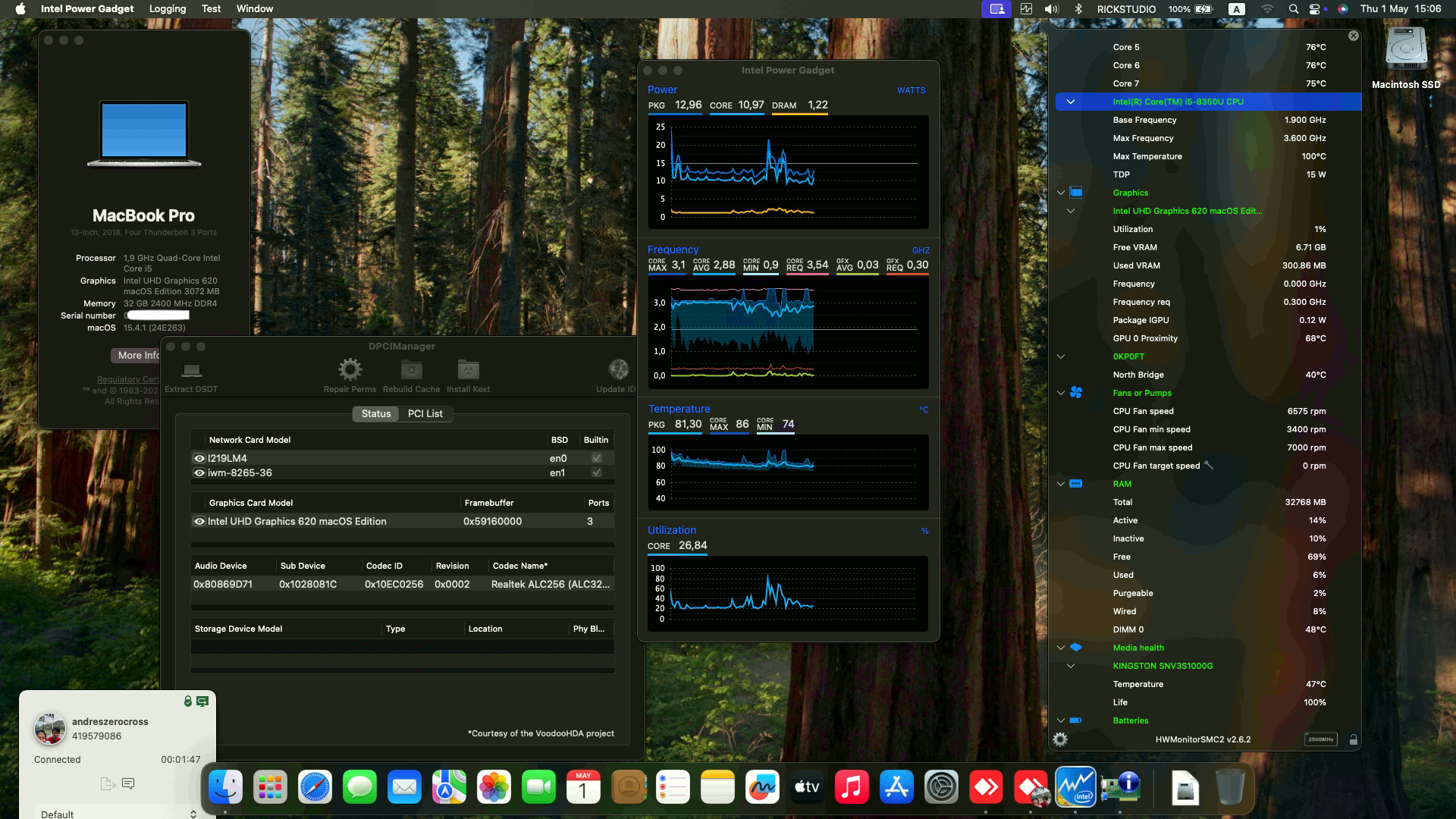Switch to the PCI List tab
The height and width of the screenshot is (819, 1456).
click(425, 413)
